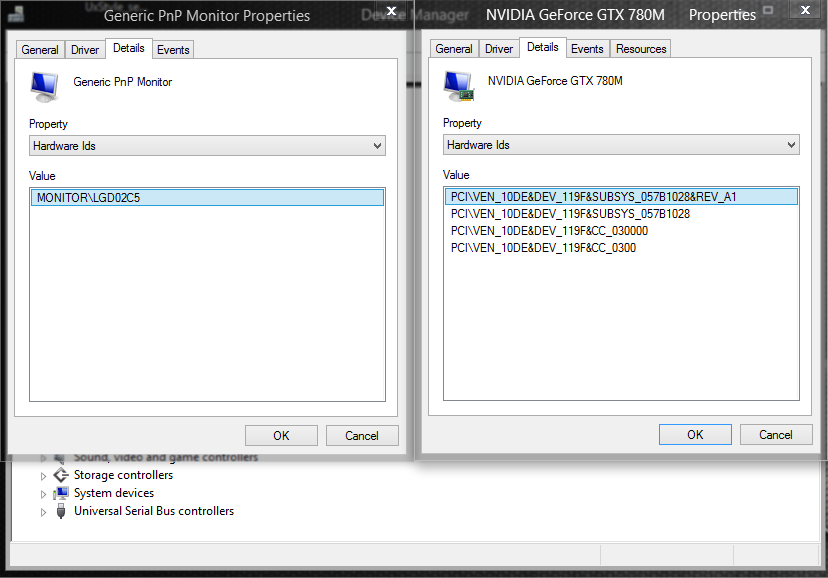Open the Property dropdown in Monitor Properties

207,146
